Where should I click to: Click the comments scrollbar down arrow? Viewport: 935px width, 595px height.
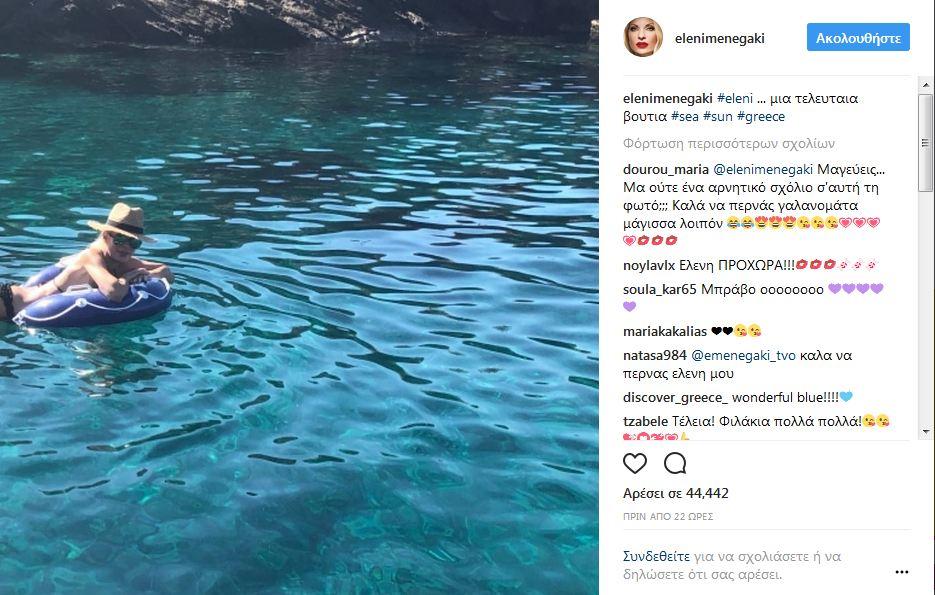click(x=924, y=432)
